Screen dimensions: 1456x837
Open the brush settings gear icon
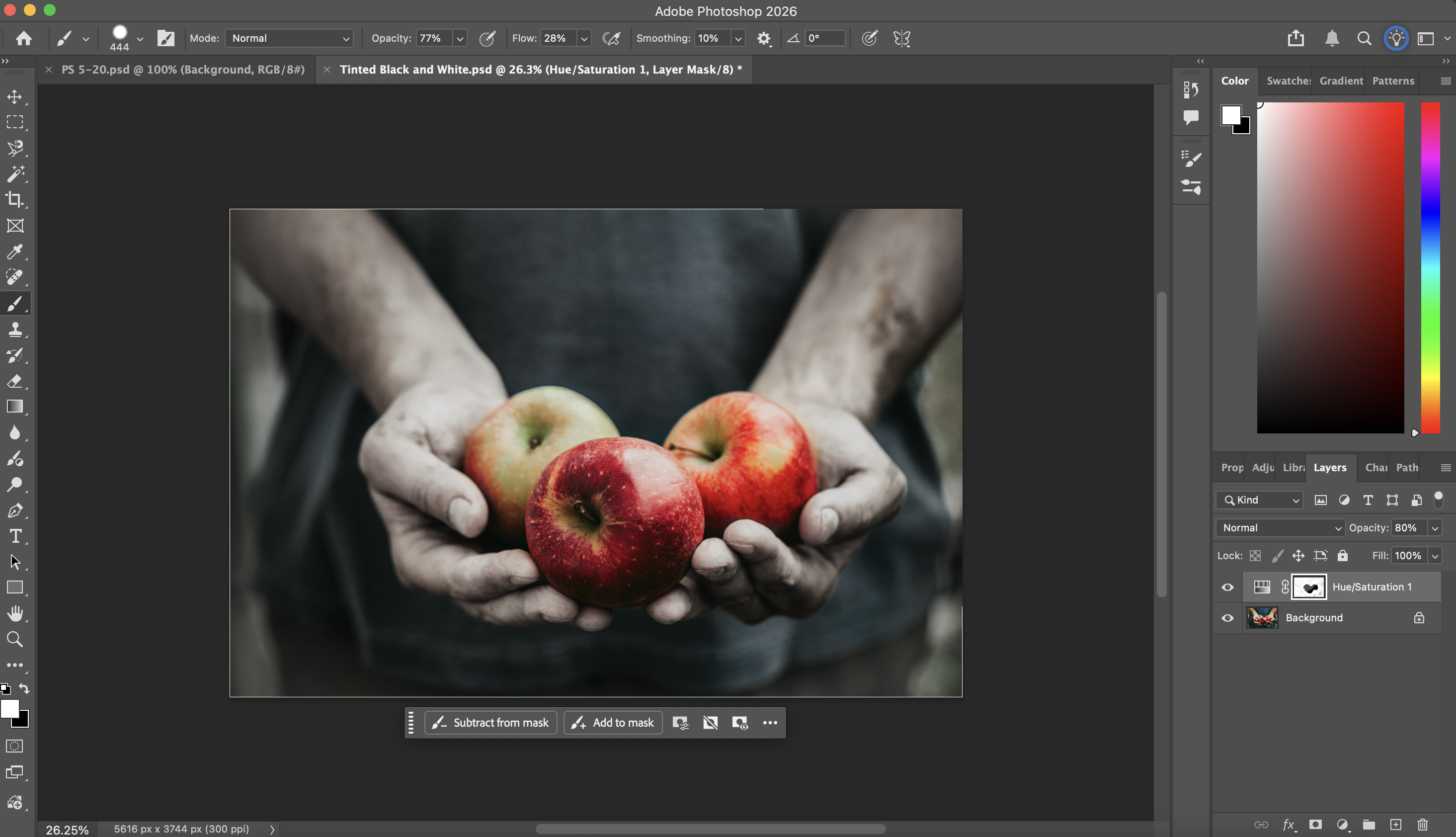click(763, 38)
